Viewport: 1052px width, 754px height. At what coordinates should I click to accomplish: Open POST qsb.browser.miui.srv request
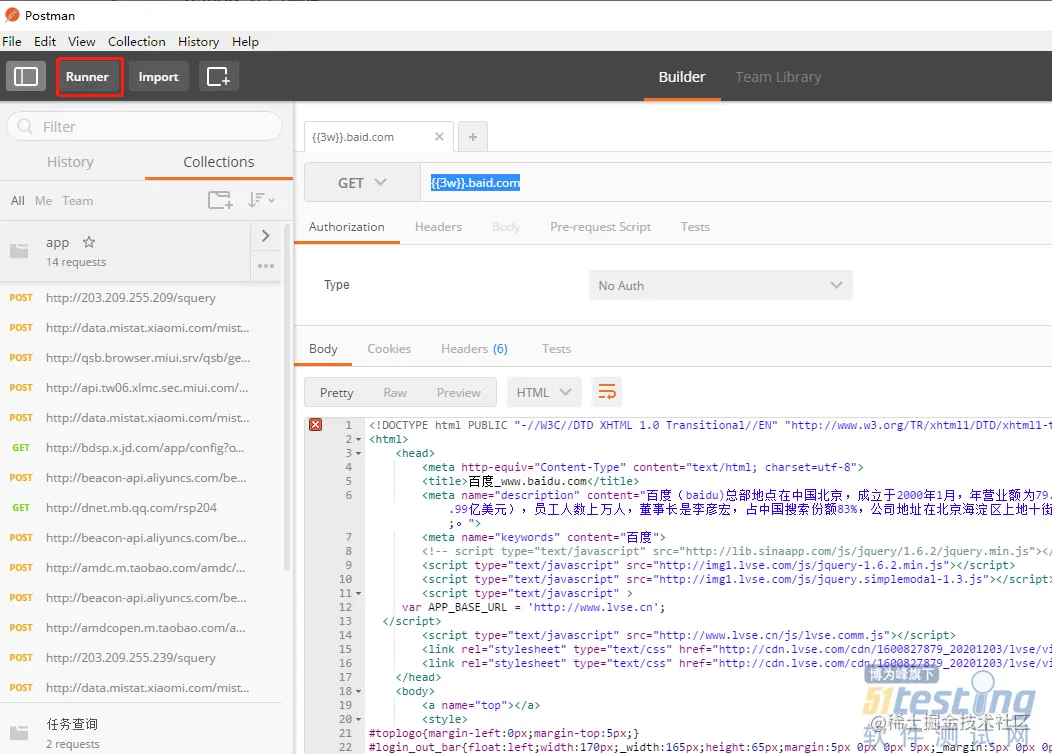click(x=141, y=358)
